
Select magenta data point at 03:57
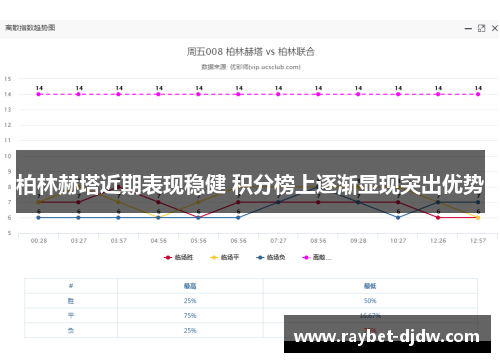118,94
